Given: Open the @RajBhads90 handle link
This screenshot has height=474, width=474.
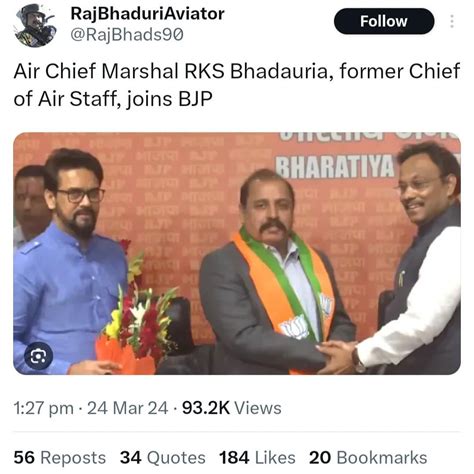Looking at the screenshot, I should point(127,35).
